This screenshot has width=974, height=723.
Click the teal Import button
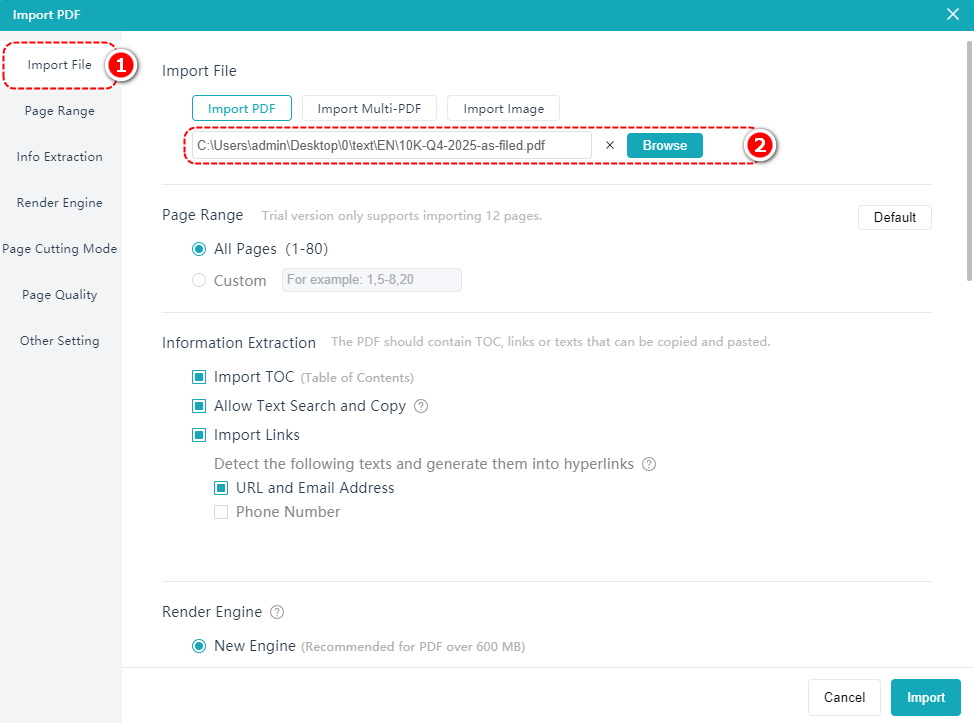925,697
